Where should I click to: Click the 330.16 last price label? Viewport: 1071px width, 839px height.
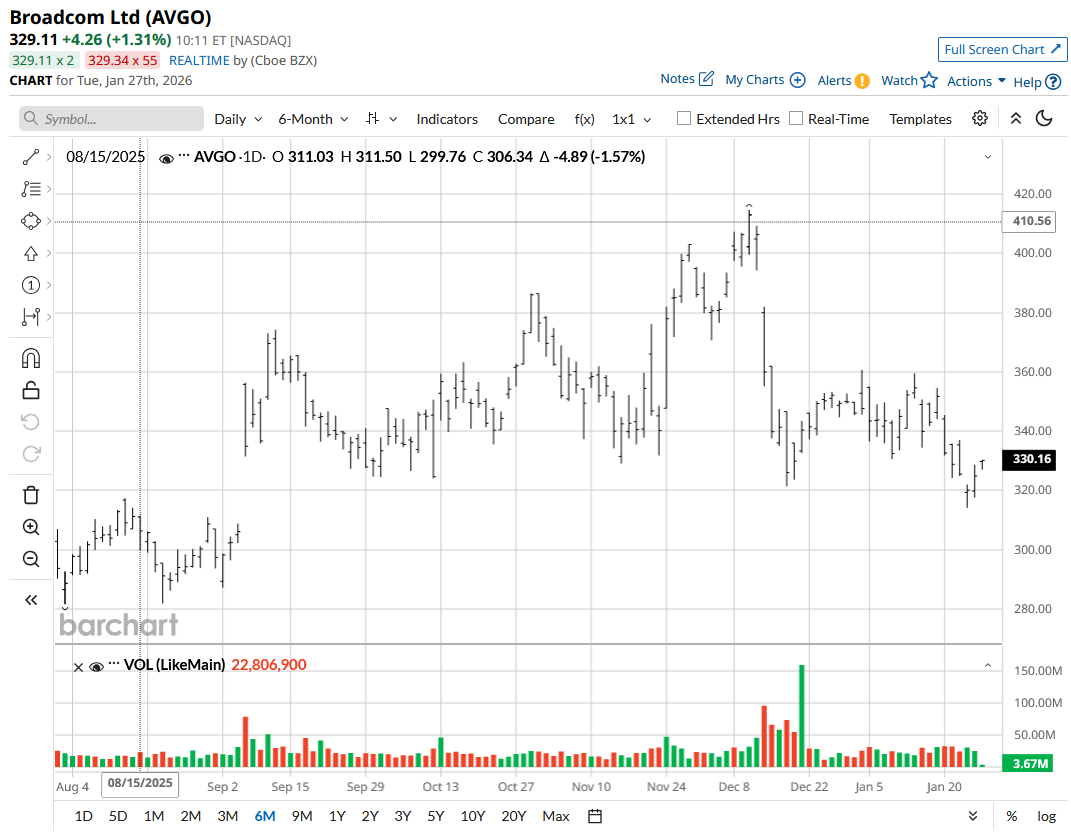1031,458
